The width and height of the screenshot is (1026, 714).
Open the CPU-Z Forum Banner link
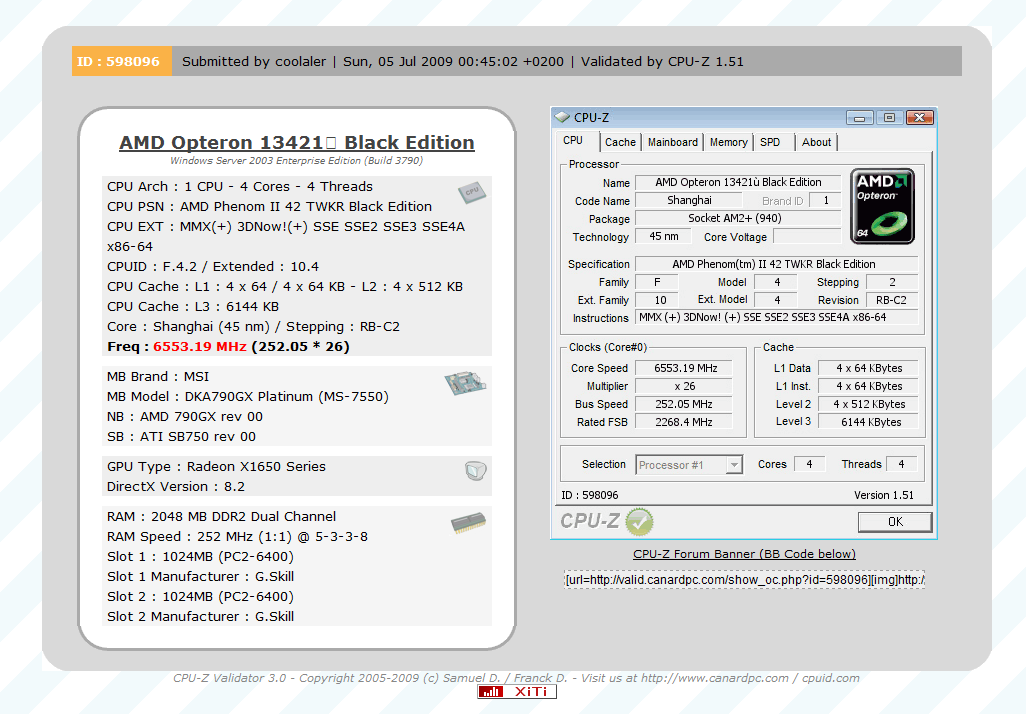click(x=744, y=554)
